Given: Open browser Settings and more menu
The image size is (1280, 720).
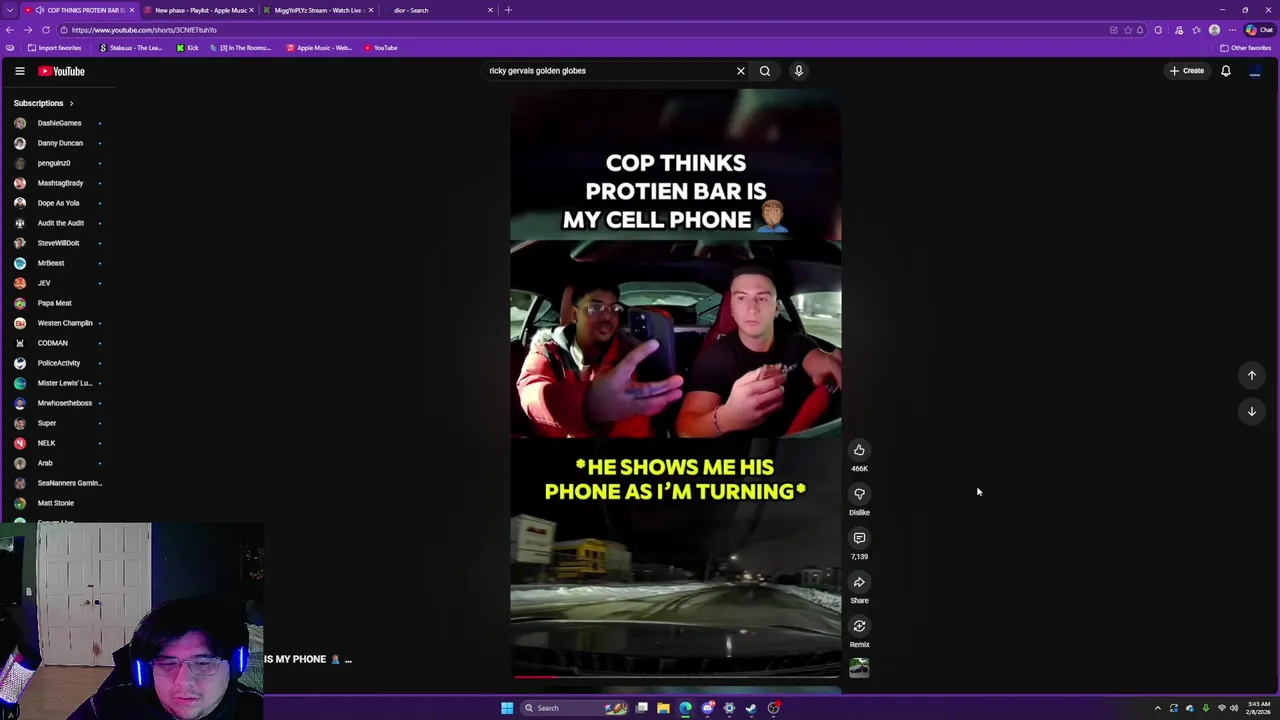Looking at the screenshot, I should click(x=1232, y=30).
